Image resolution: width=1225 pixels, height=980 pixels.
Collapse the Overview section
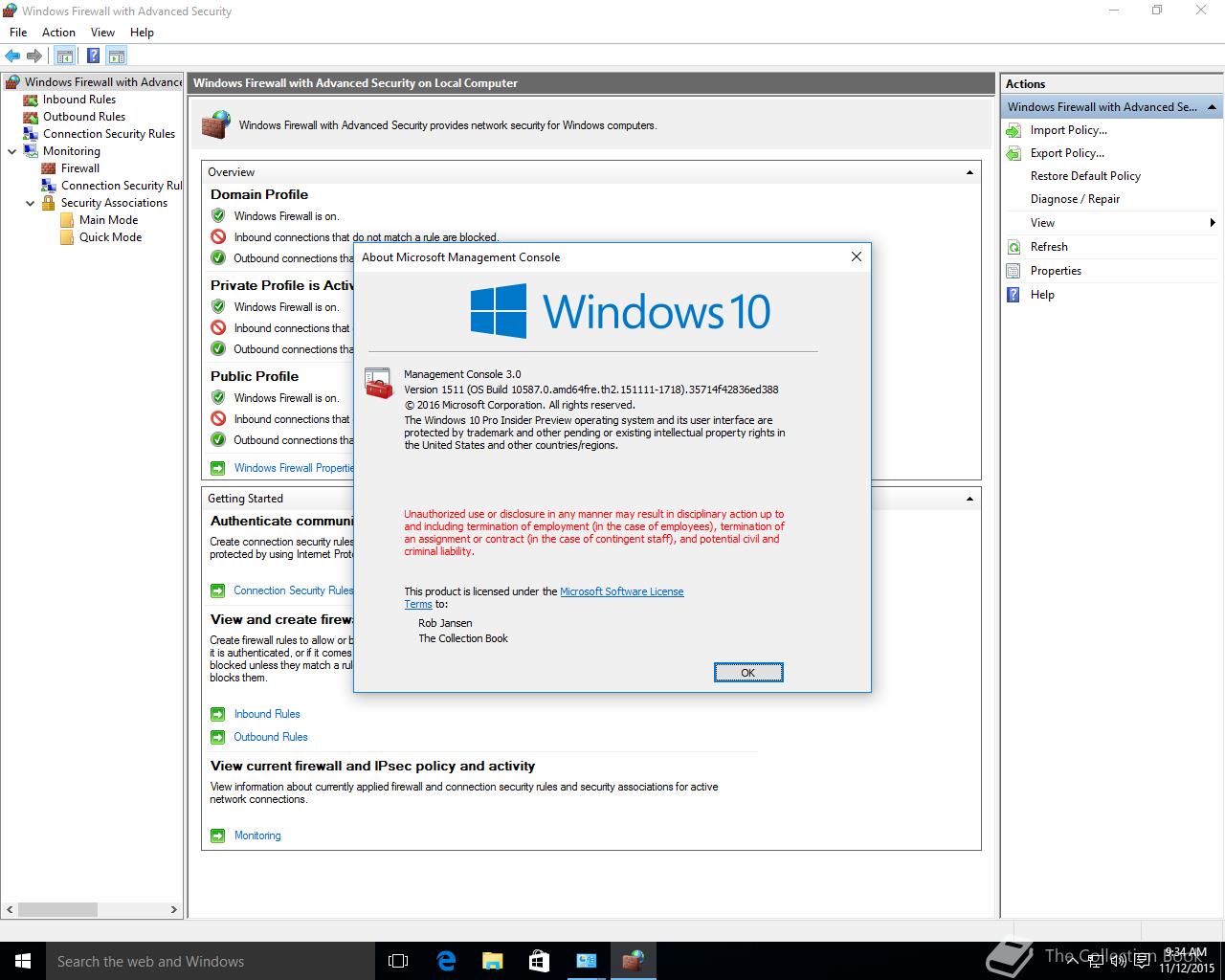pos(969,172)
